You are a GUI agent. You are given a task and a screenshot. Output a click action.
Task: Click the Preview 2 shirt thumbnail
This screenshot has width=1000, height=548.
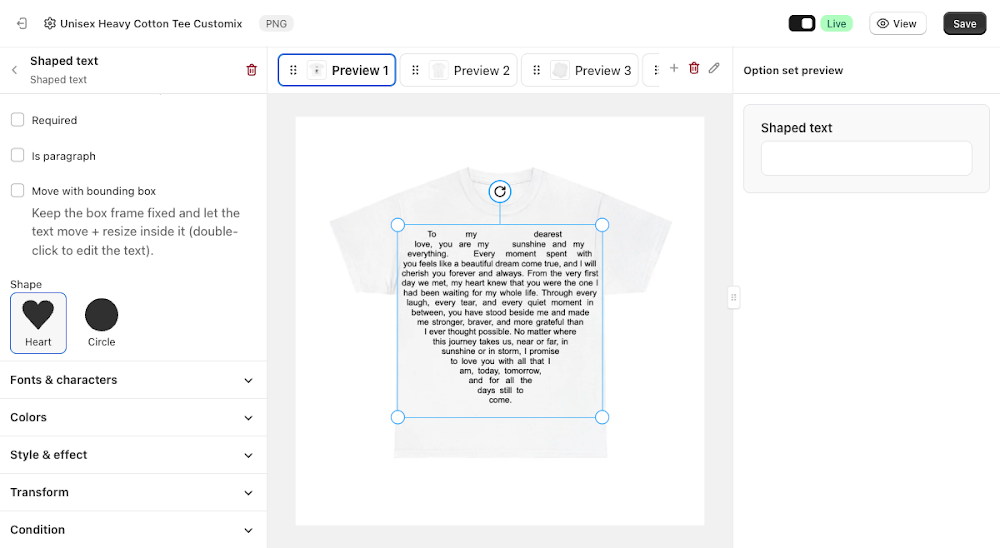(x=438, y=70)
